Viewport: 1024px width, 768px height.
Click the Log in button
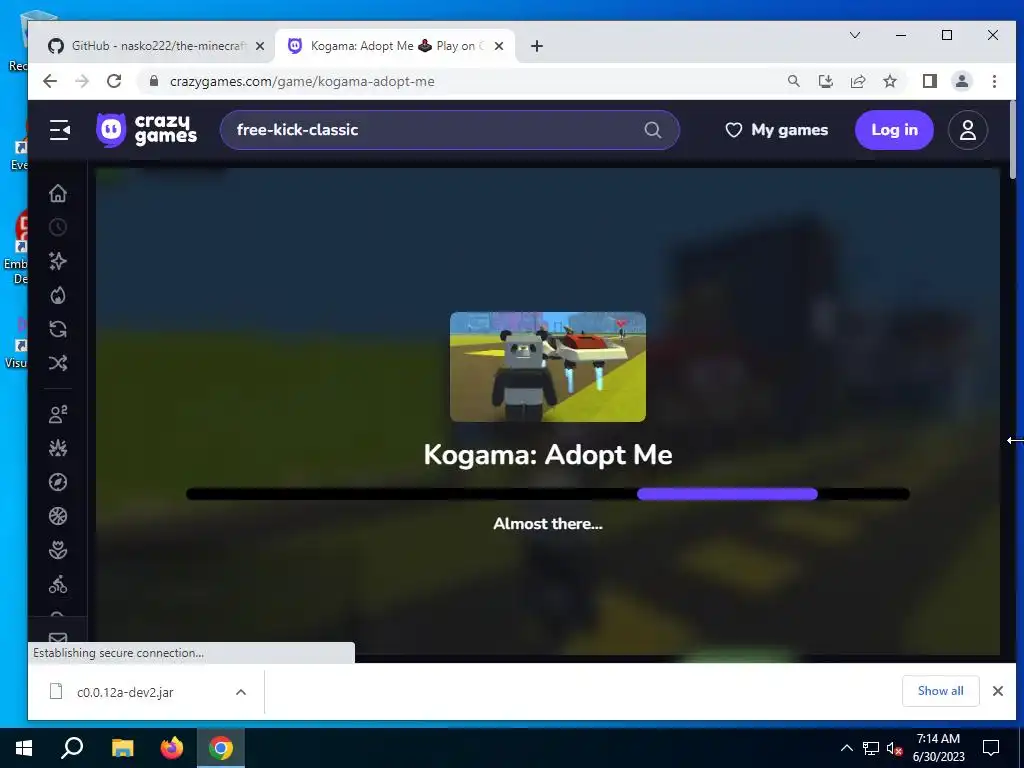894,130
